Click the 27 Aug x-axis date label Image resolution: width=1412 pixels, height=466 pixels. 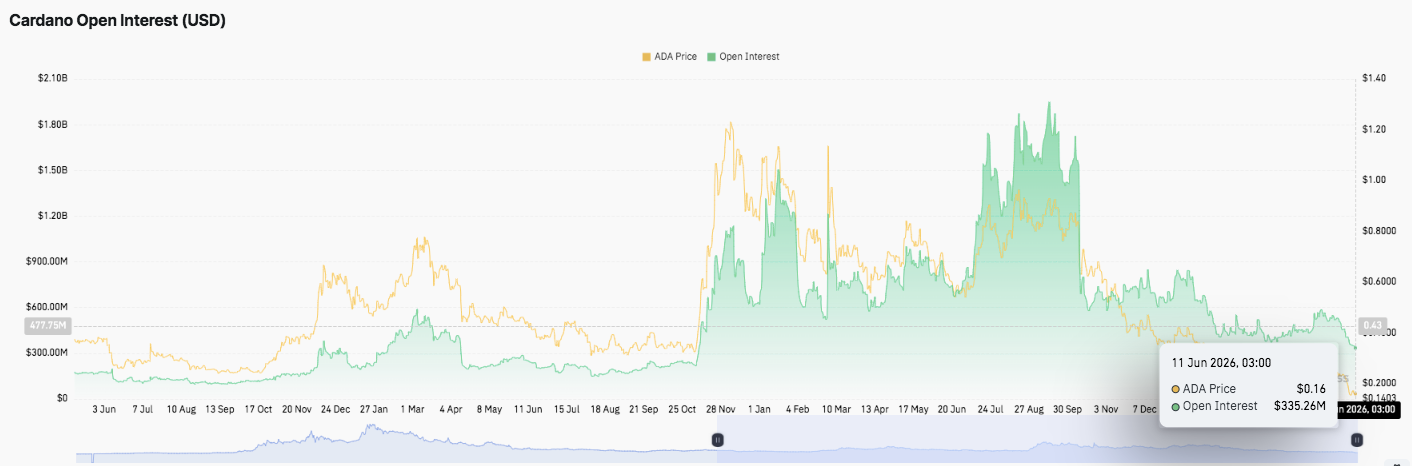1029,409
